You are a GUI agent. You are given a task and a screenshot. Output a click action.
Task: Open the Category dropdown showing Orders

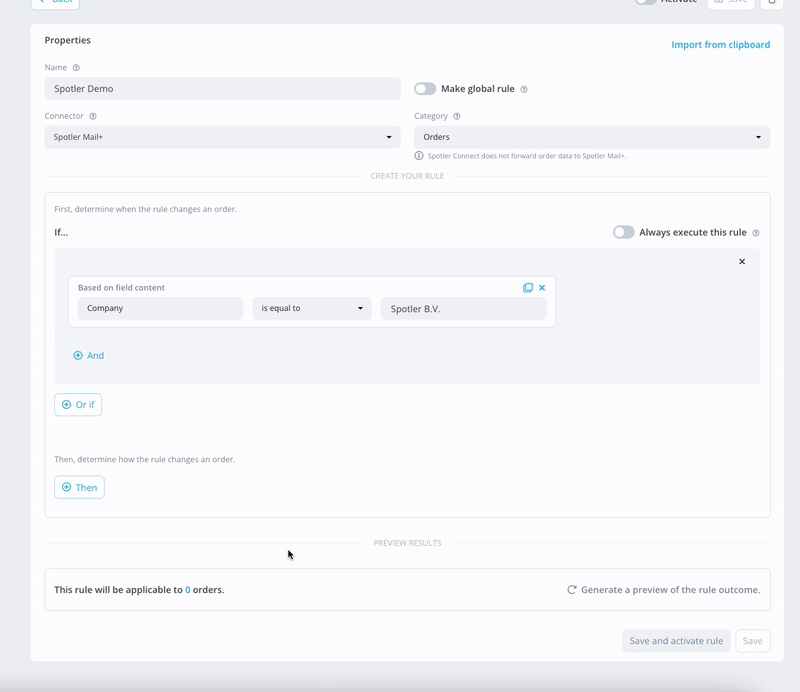pos(592,137)
